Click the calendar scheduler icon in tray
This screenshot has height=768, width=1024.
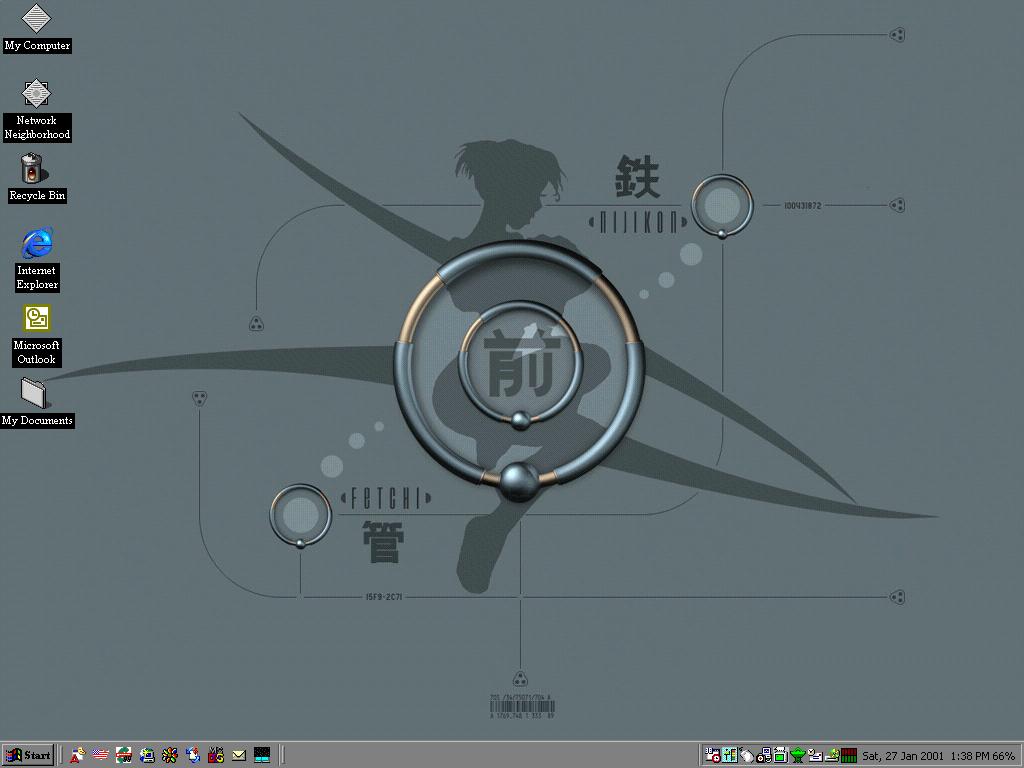[x=712, y=755]
